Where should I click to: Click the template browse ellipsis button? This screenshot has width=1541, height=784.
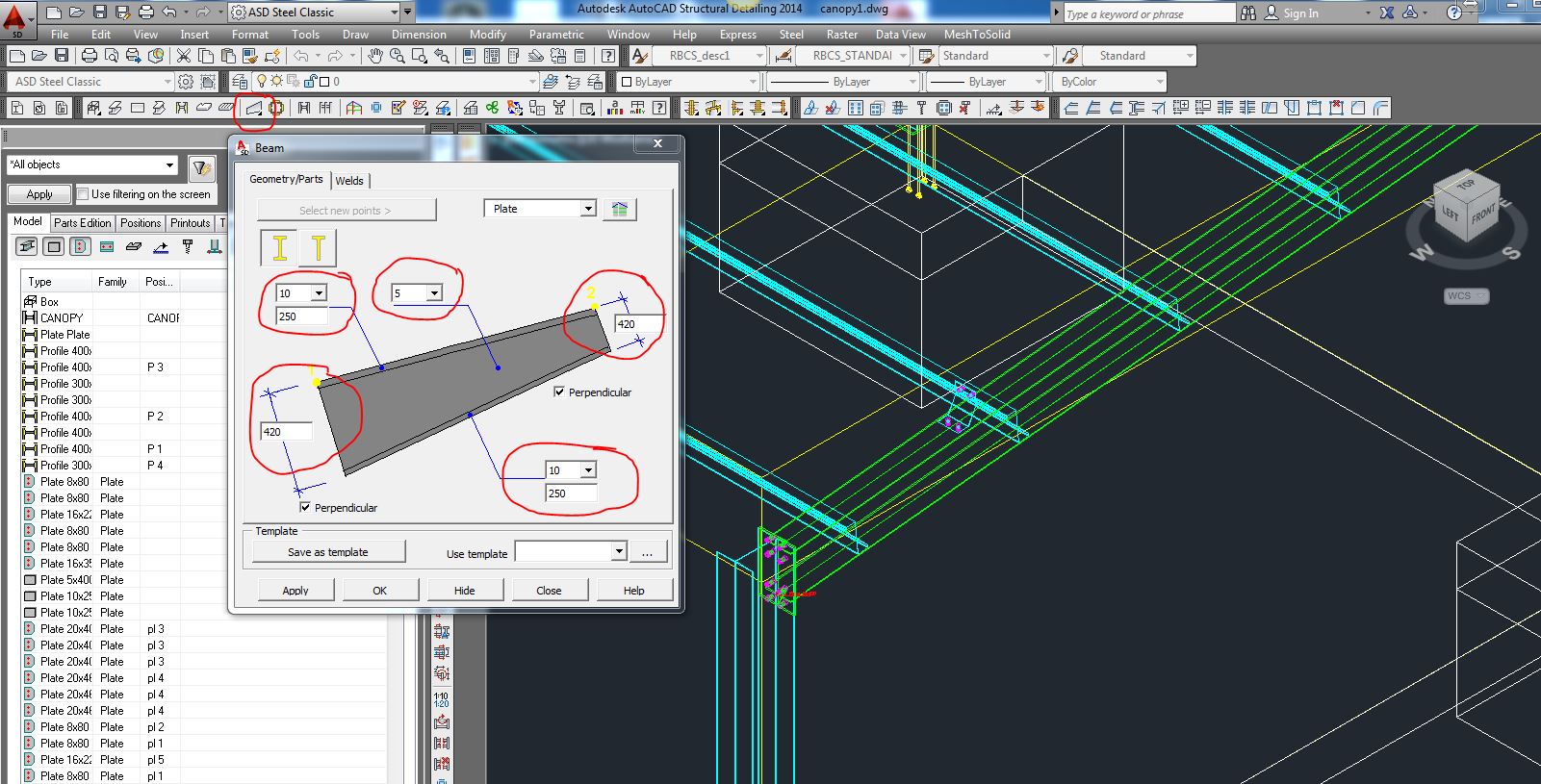pyautogui.click(x=648, y=552)
